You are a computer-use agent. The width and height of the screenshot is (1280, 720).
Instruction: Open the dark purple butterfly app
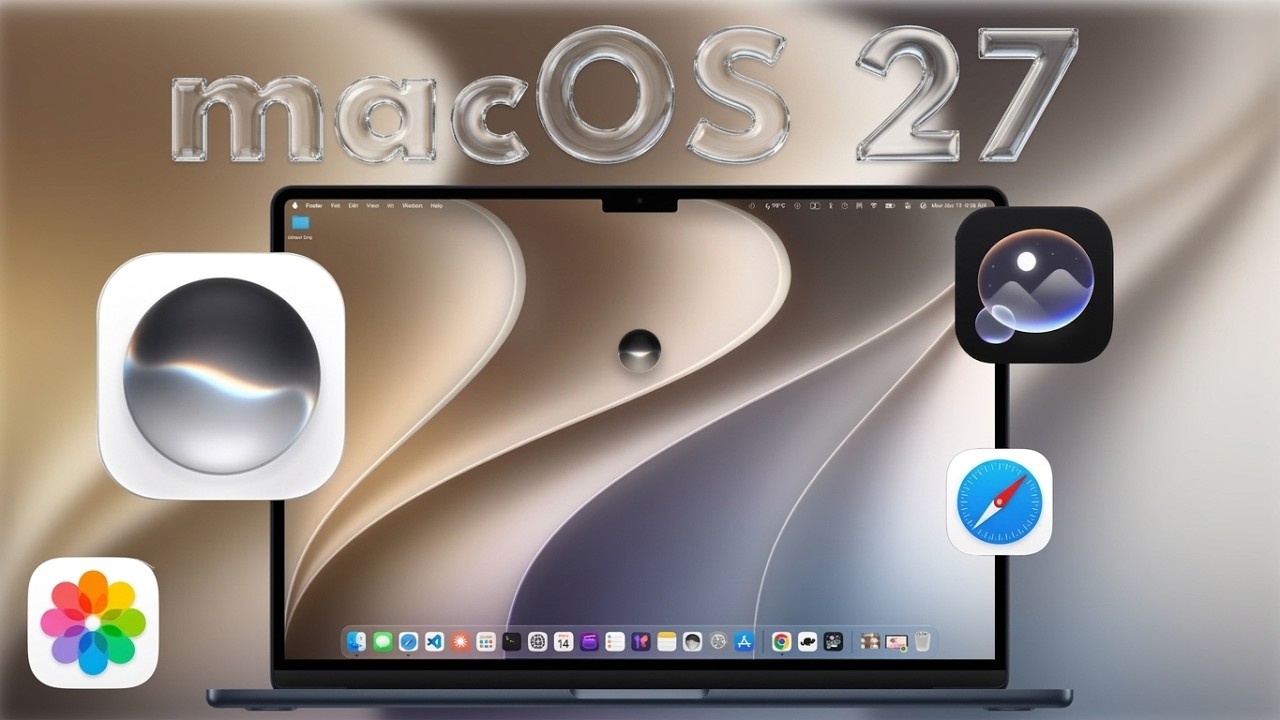(x=640, y=642)
